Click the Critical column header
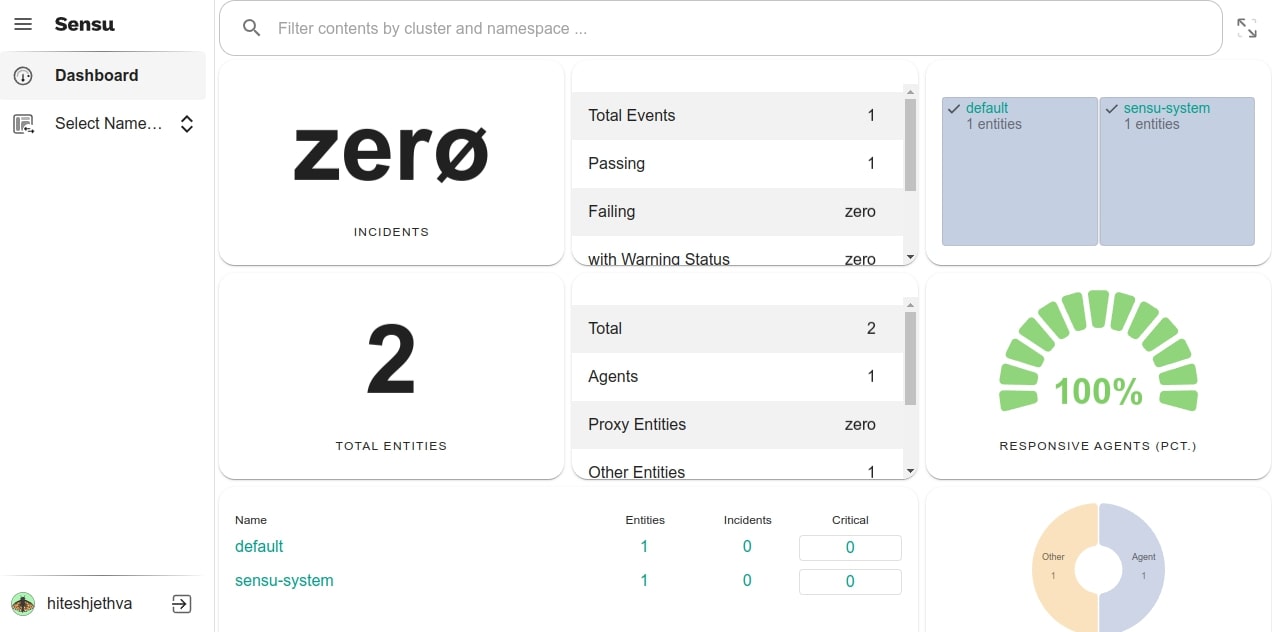The width and height of the screenshot is (1272, 632). pyautogui.click(x=850, y=520)
